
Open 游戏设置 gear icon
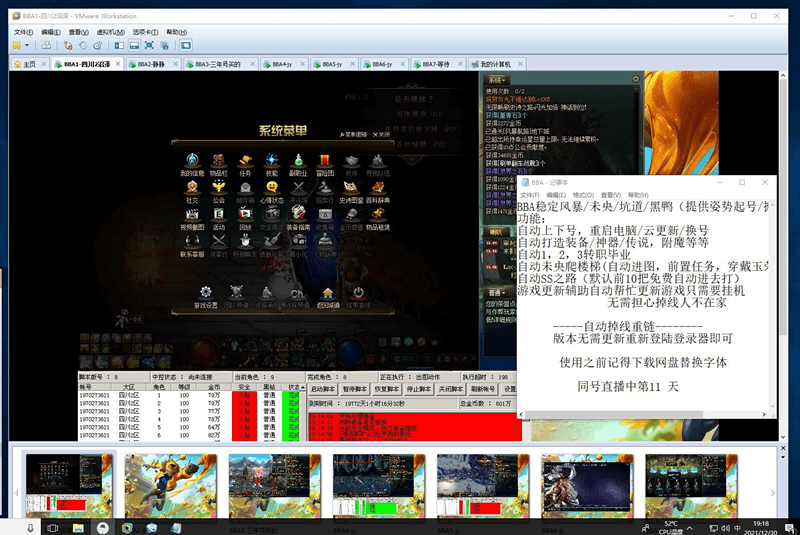[206, 296]
